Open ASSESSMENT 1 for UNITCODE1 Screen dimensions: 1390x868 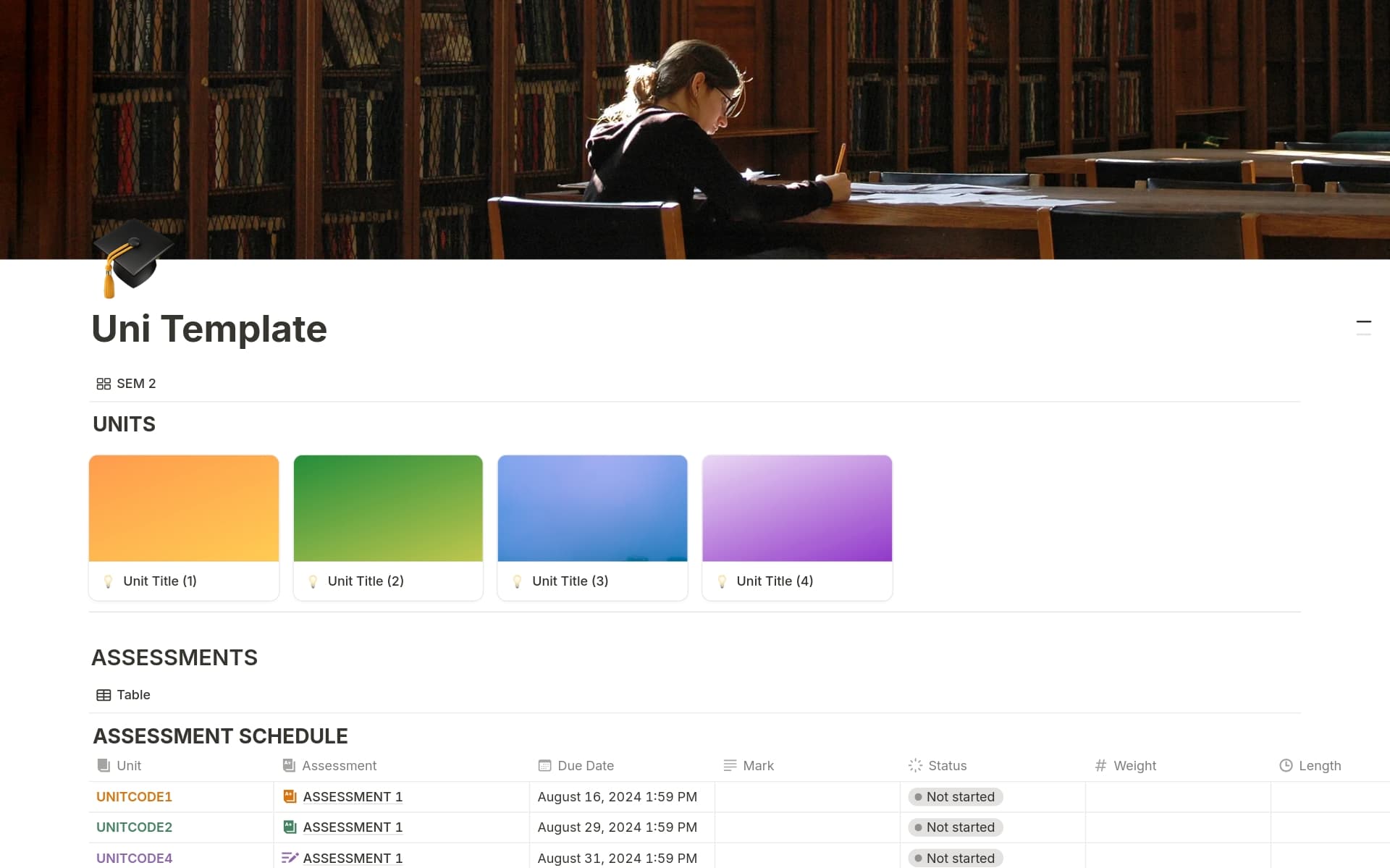(353, 796)
